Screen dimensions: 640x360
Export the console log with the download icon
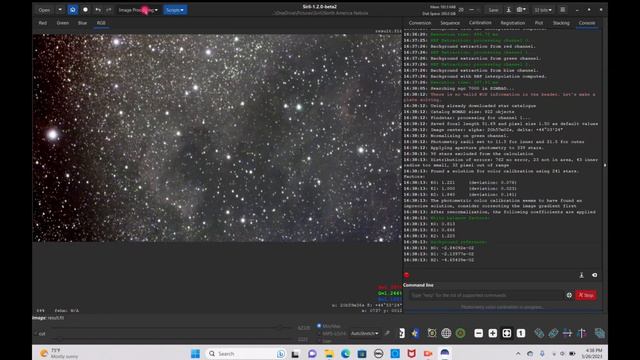582,275
